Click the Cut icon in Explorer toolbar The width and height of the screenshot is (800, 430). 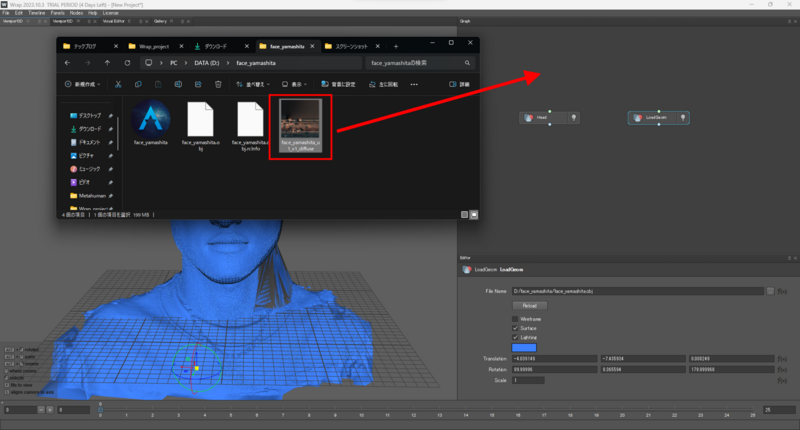pyautogui.click(x=118, y=84)
